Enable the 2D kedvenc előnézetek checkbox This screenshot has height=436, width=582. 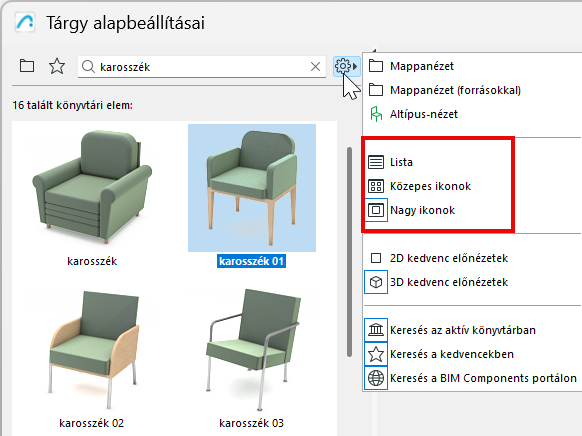pyautogui.click(x=376, y=258)
